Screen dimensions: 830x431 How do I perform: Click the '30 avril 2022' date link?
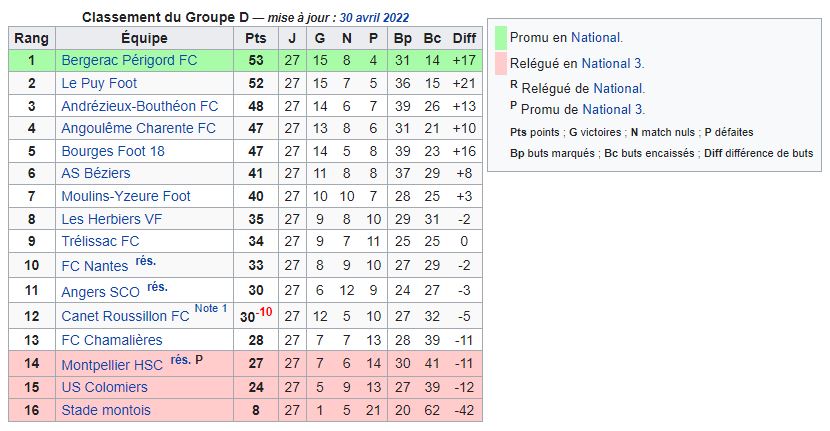(374, 17)
